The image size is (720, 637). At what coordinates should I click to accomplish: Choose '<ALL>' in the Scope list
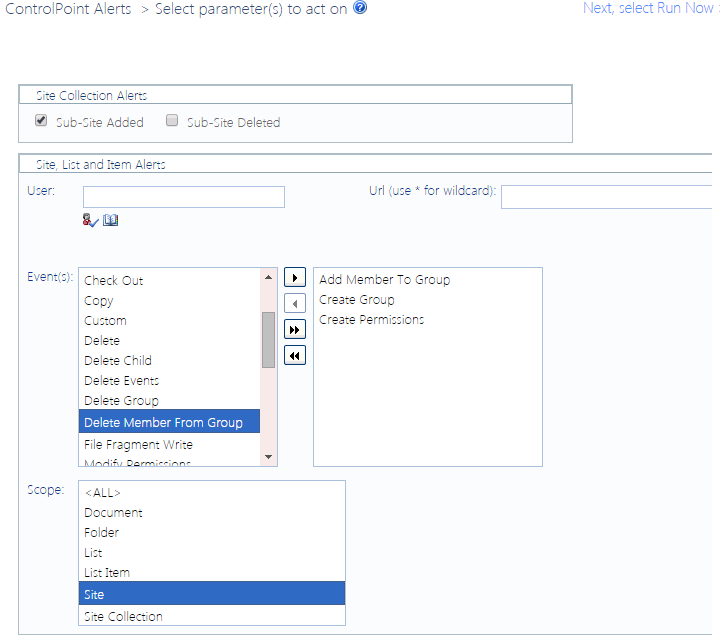pyautogui.click(x=212, y=492)
